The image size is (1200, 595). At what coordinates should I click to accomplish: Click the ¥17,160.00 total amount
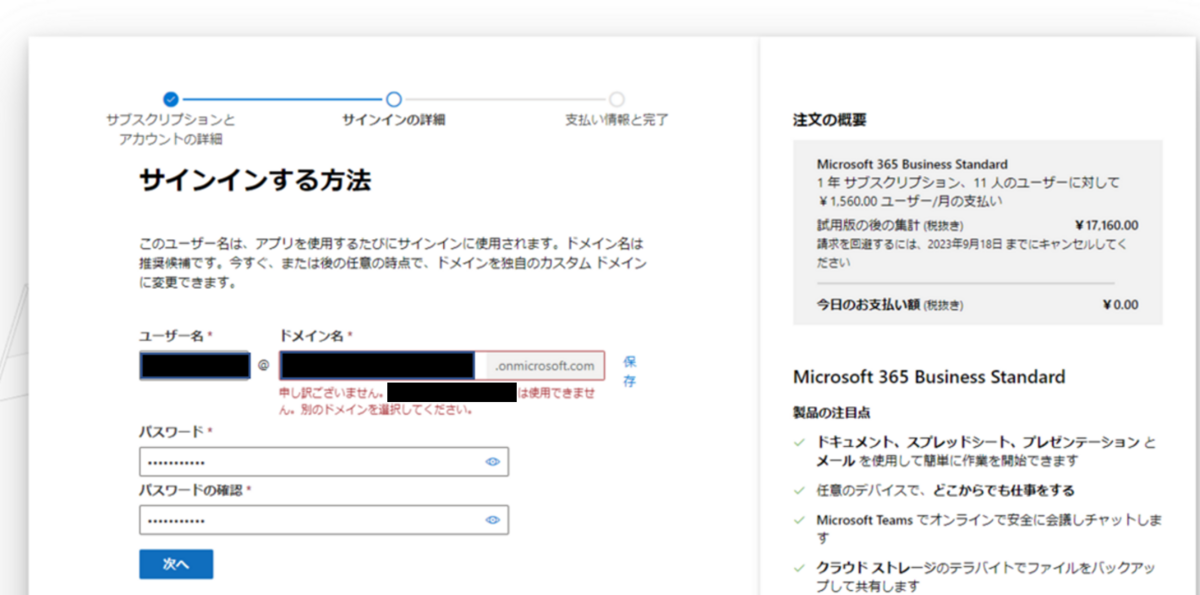point(1107,225)
